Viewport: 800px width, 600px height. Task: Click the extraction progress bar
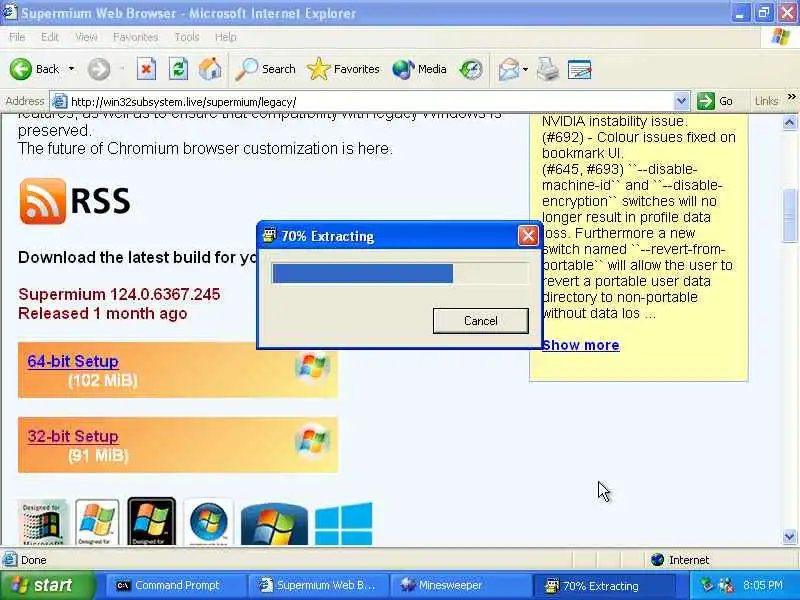[400, 273]
